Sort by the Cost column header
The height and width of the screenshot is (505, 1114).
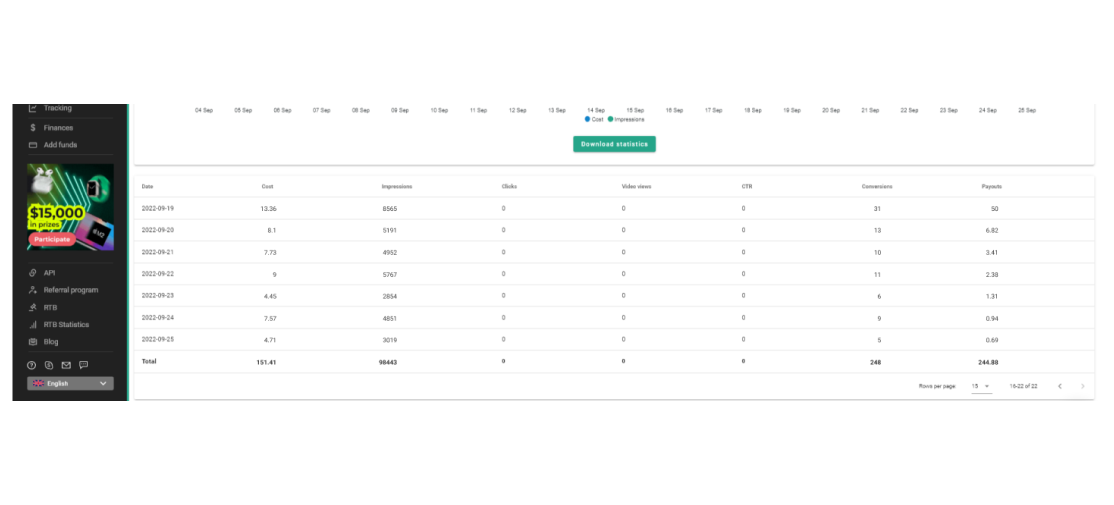click(x=267, y=187)
